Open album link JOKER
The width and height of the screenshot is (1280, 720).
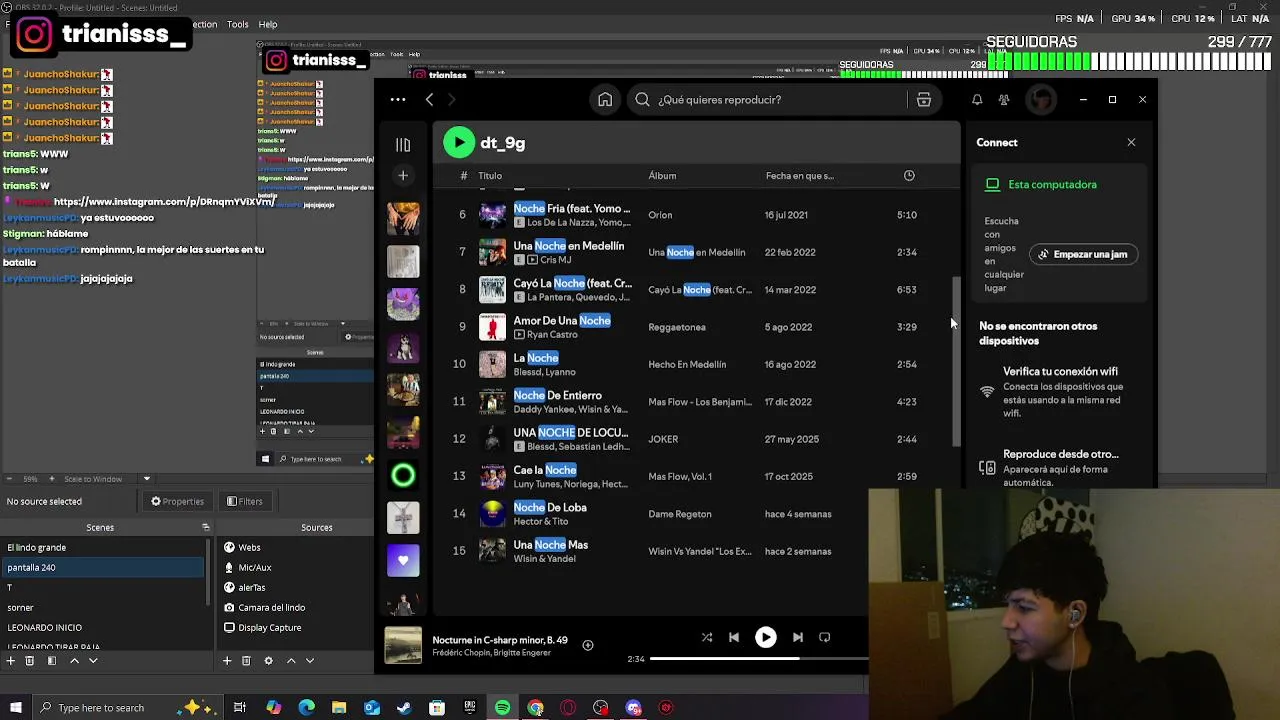coord(663,439)
